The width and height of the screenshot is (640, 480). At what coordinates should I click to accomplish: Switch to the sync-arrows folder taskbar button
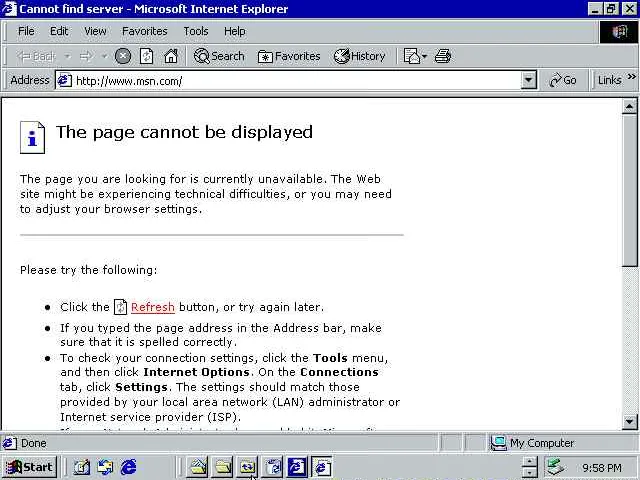coord(247,467)
